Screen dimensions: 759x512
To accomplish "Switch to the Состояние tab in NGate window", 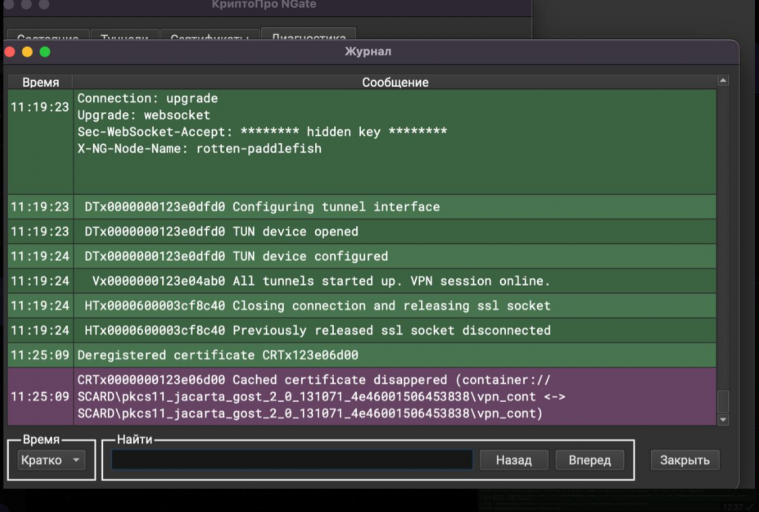I will pos(47,36).
